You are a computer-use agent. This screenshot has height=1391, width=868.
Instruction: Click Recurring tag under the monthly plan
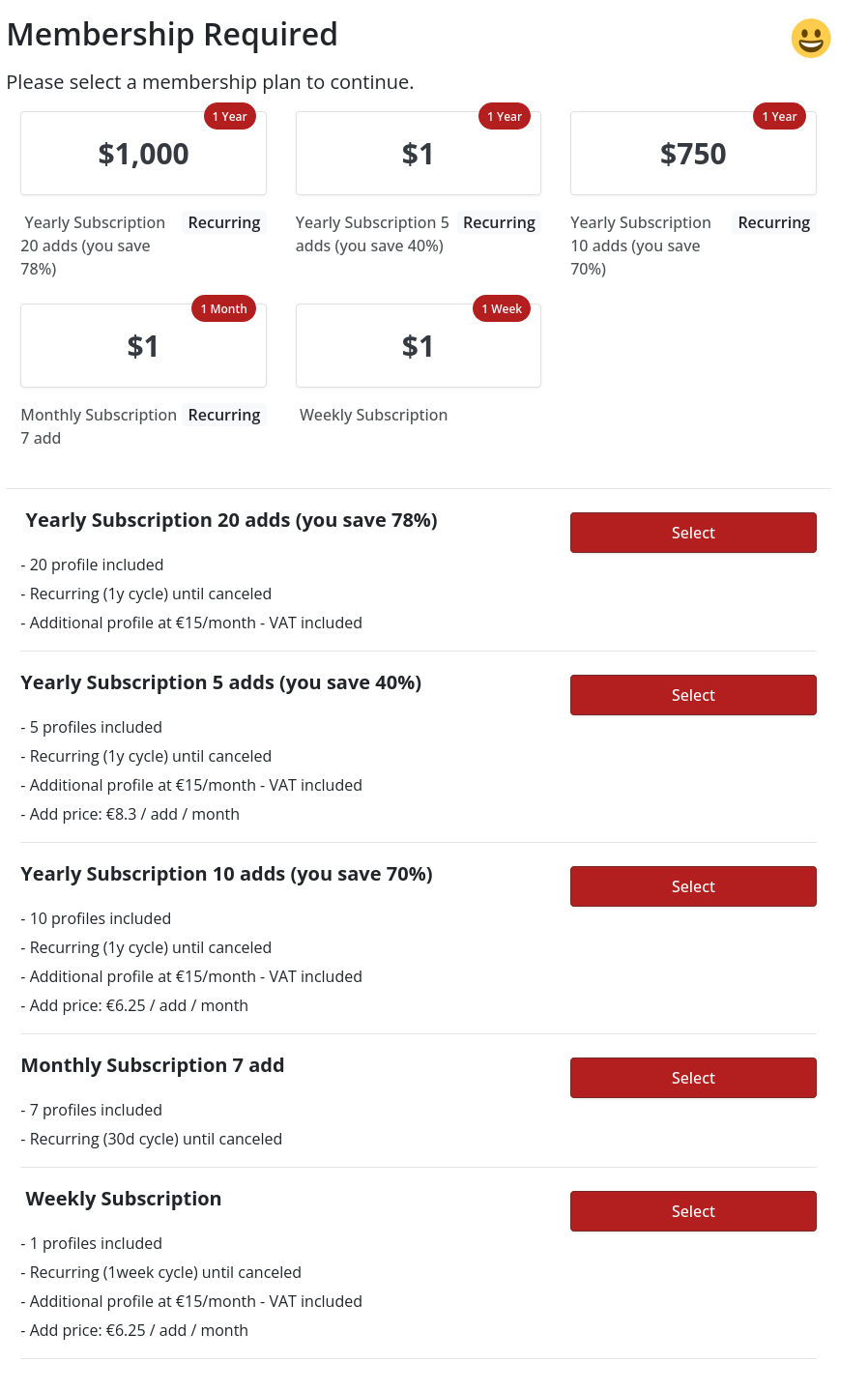tap(224, 416)
